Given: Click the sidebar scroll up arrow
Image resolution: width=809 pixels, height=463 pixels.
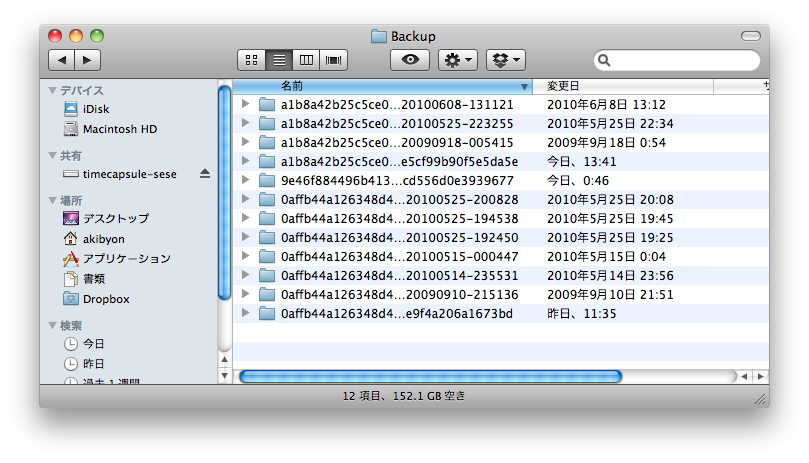Looking at the screenshot, I should point(224,359).
